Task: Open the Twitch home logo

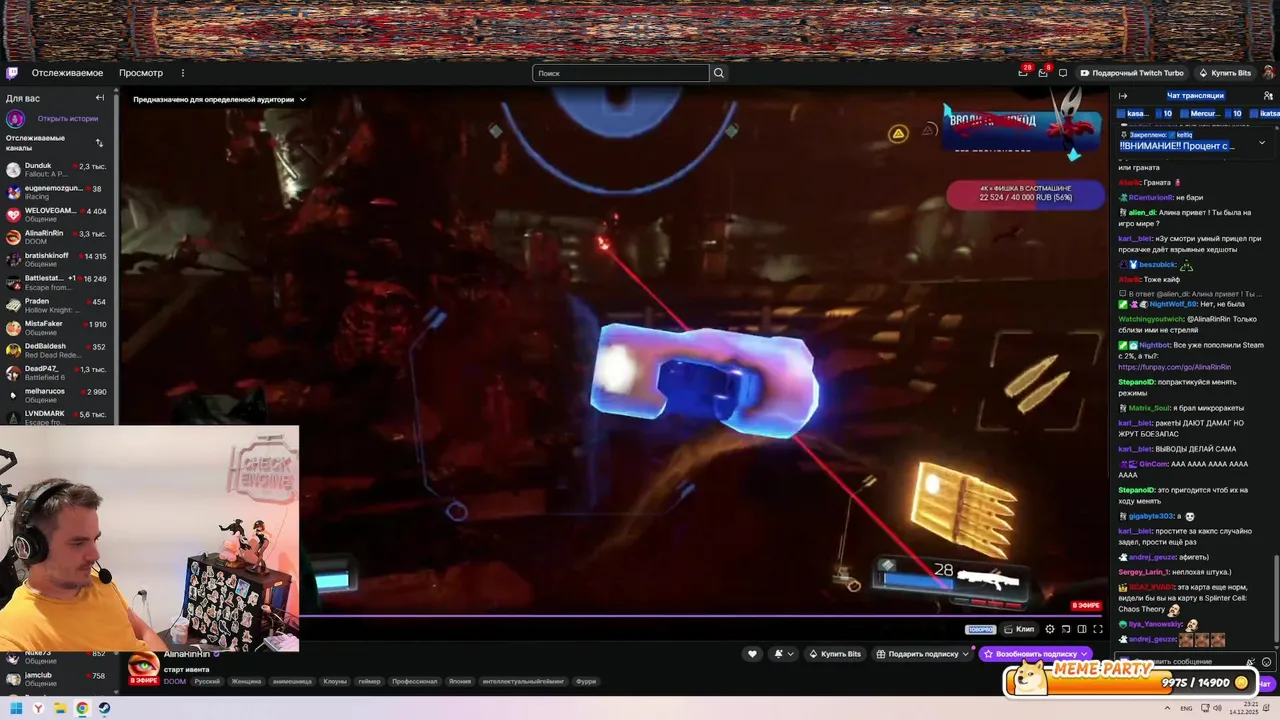Action: [x=12, y=73]
